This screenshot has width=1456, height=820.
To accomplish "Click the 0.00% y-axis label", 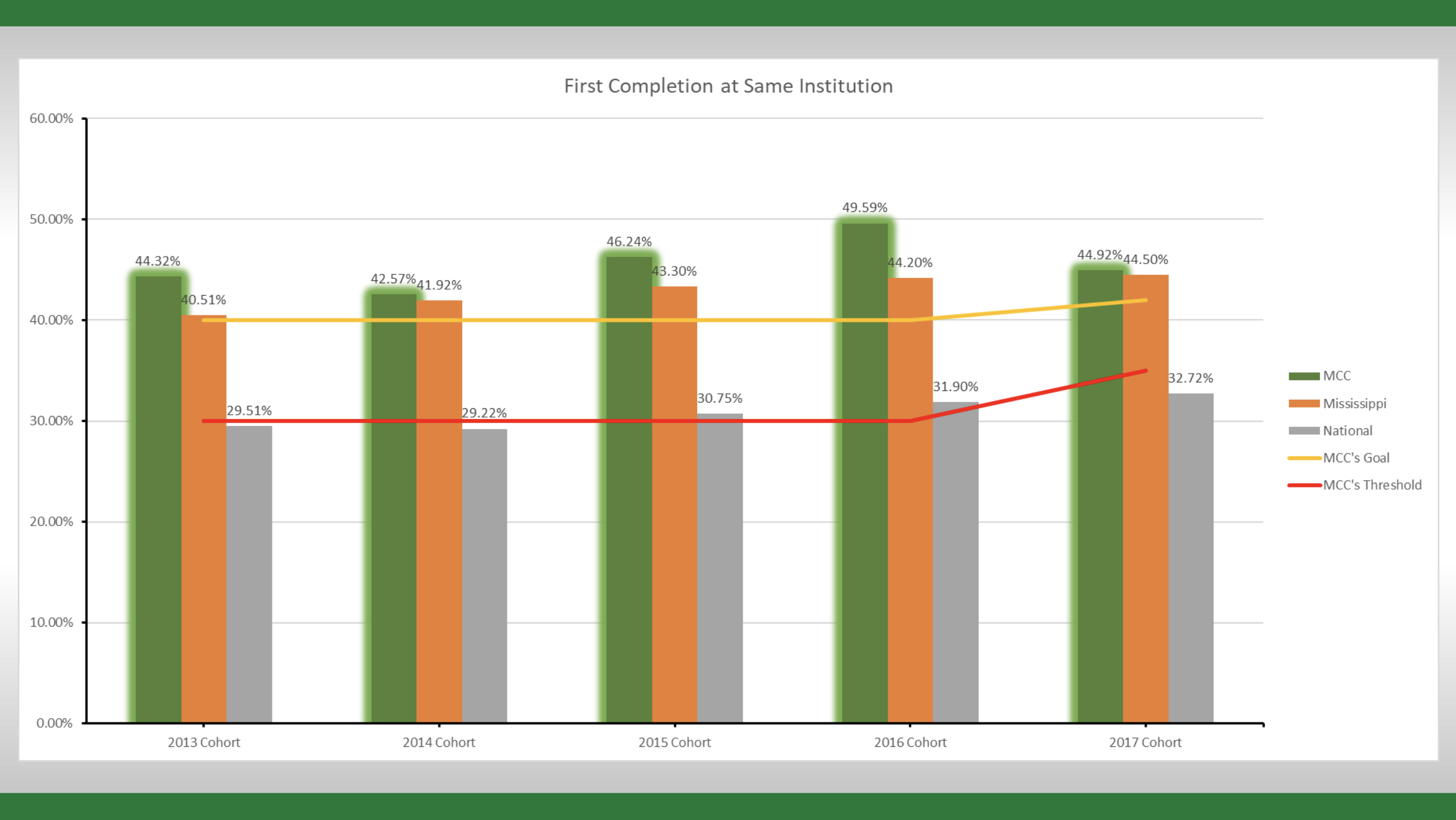I will click(54, 723).
